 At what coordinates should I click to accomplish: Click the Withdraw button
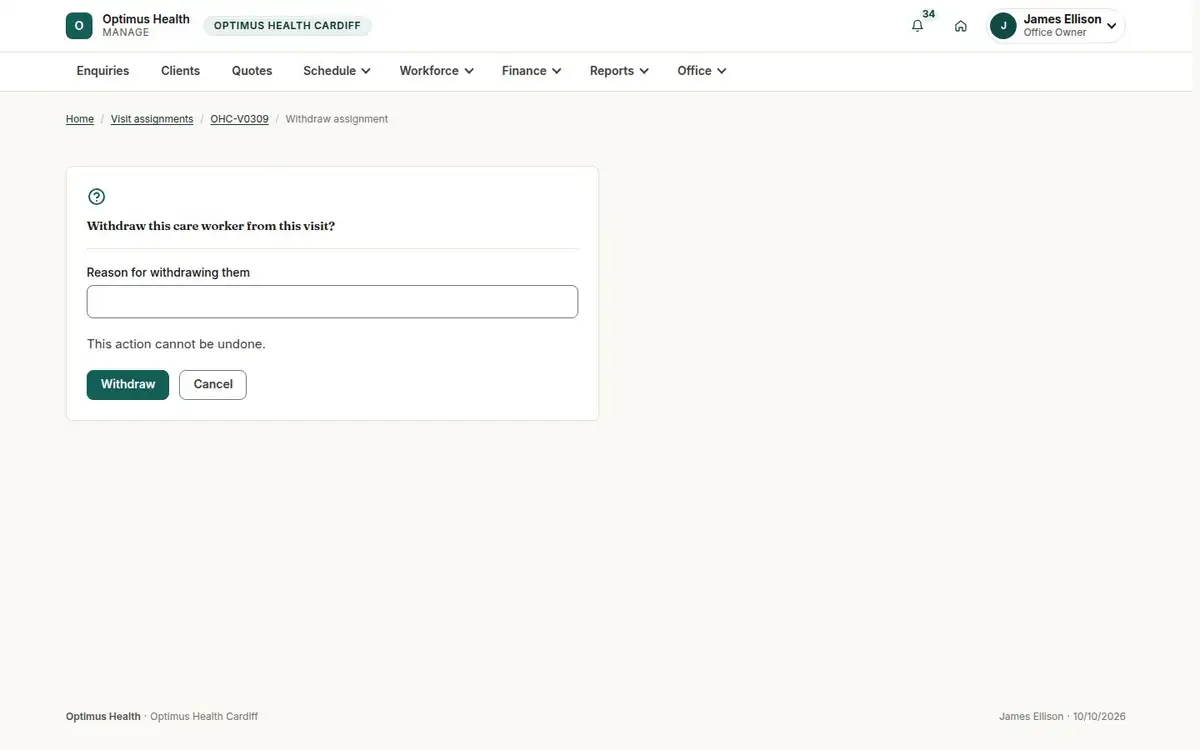pos(128,385)
